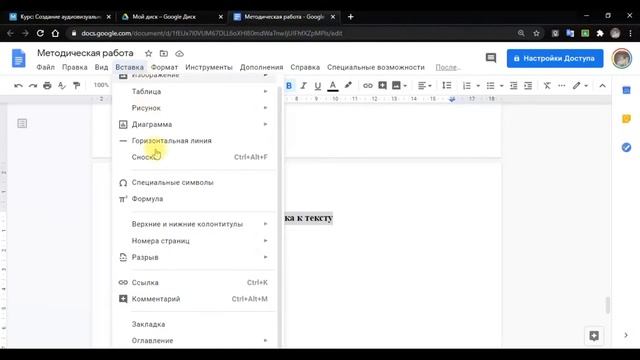Image resolution: width=640 pixels, height=360 pixels.
Task: Hide the menus with up chevron
Action: 602,86
